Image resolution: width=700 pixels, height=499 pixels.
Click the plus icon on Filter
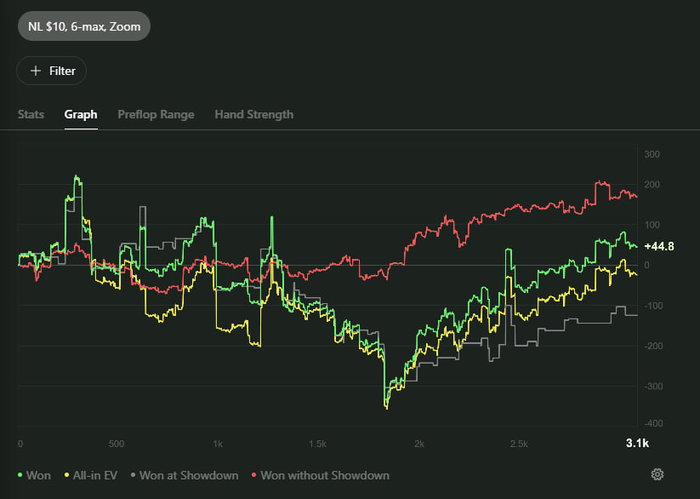[36, 71]
